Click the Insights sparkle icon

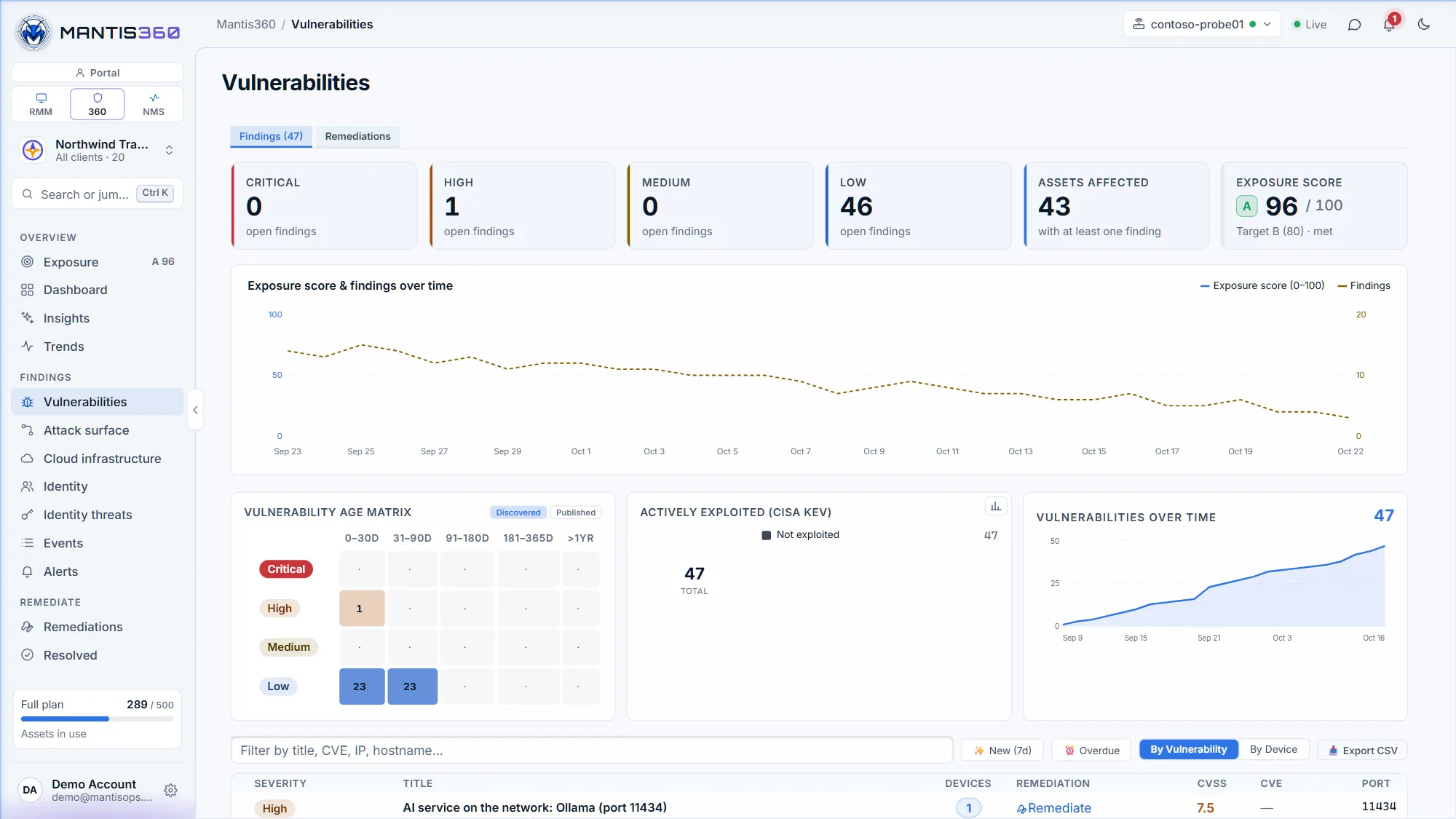point(28,318)
